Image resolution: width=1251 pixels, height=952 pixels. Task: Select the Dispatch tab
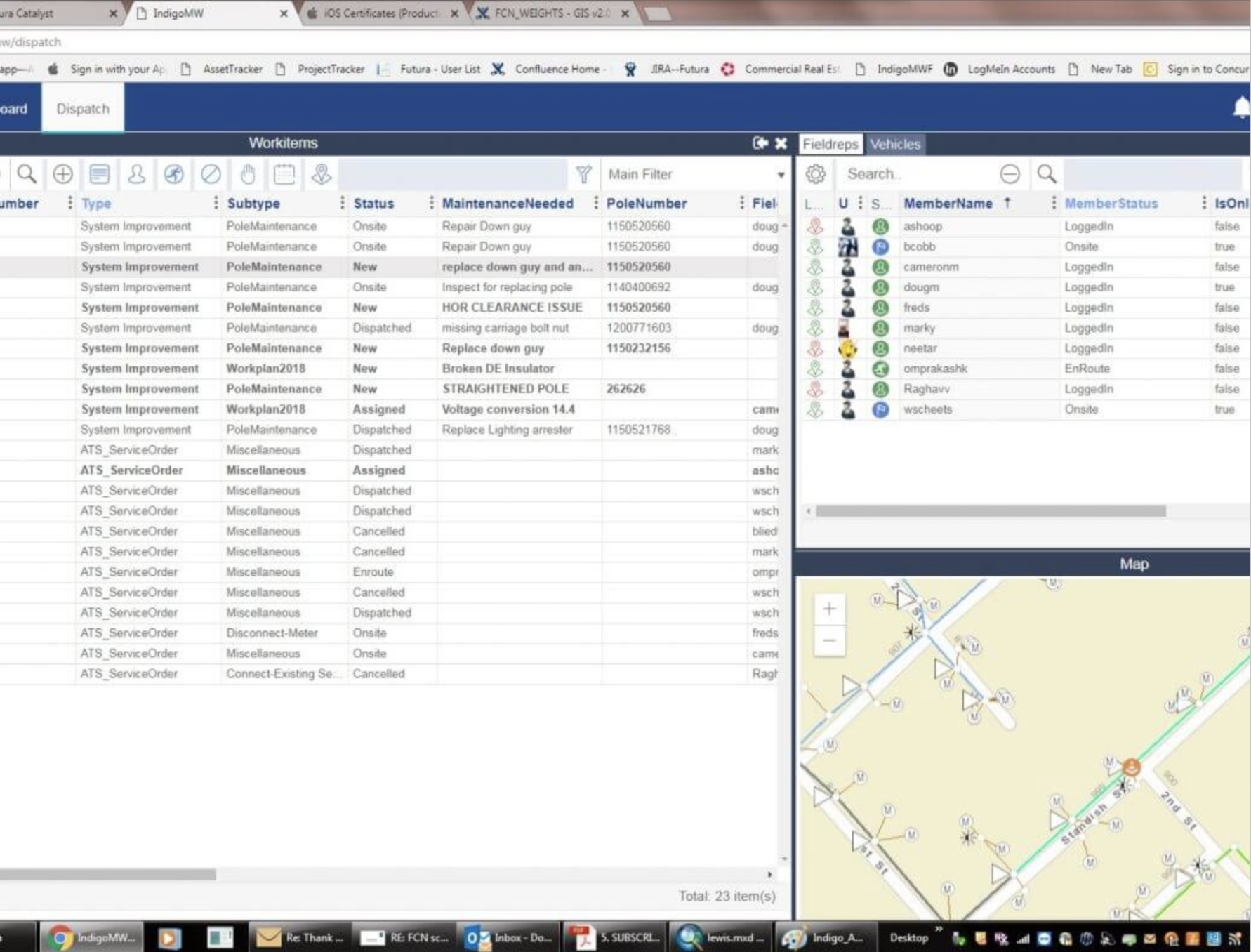tap(83, 109)
